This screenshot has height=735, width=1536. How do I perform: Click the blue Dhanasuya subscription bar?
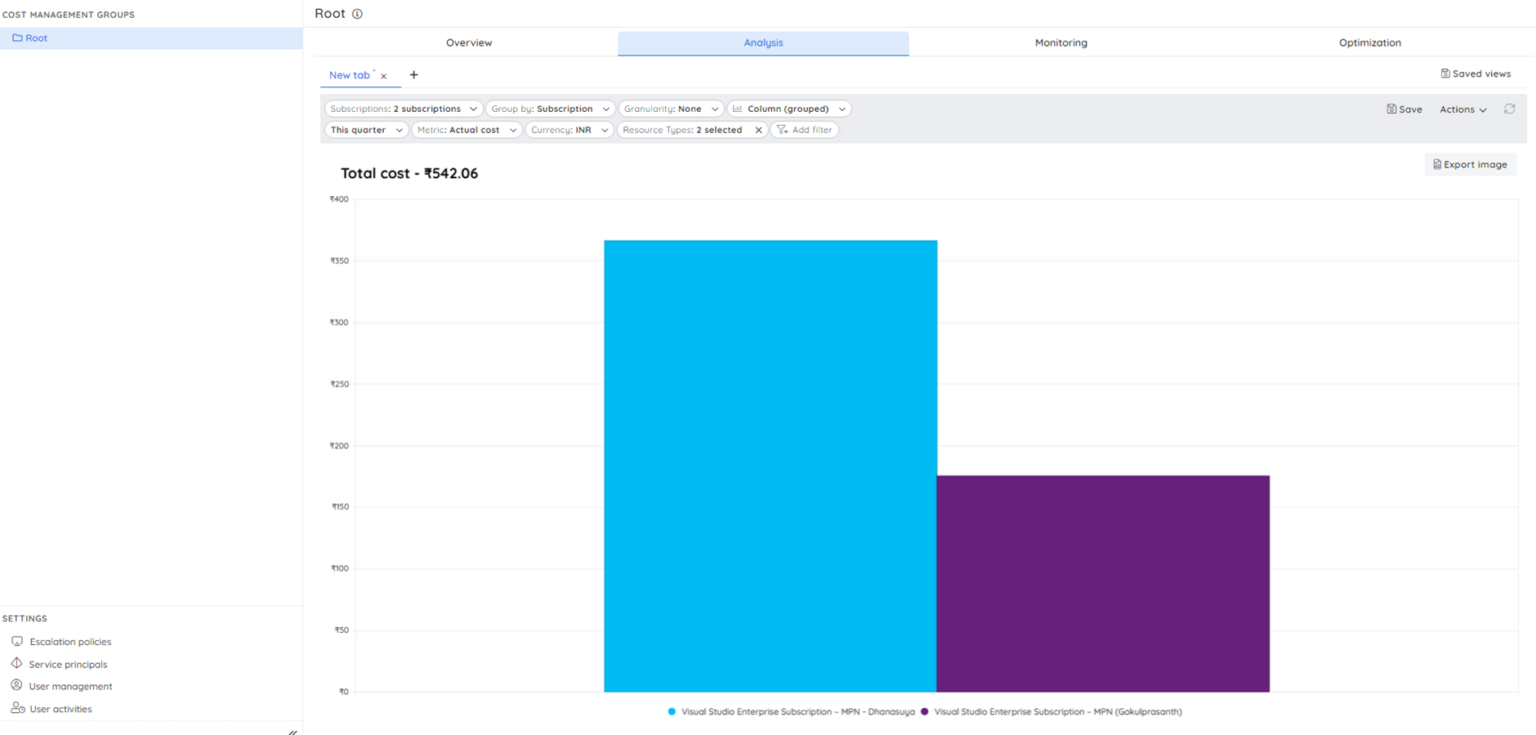770,466
